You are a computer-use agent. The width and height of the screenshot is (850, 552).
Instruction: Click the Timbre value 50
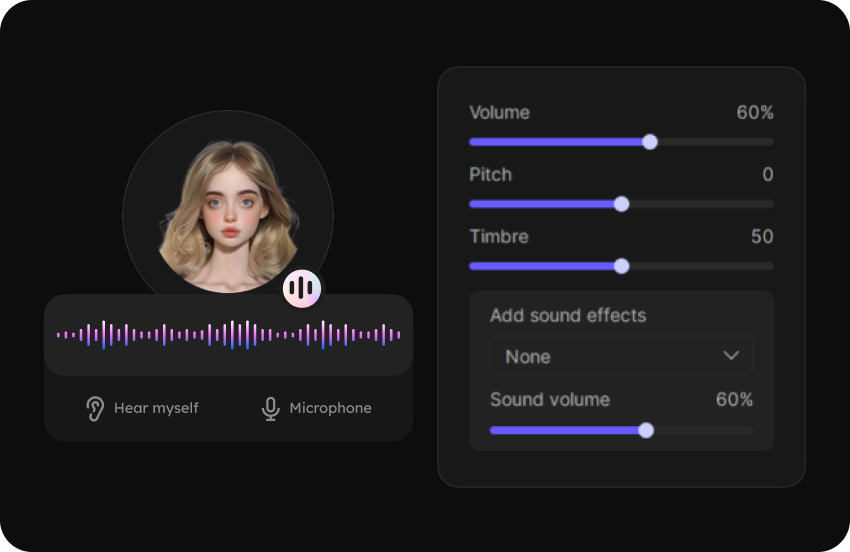coord(762,237)
